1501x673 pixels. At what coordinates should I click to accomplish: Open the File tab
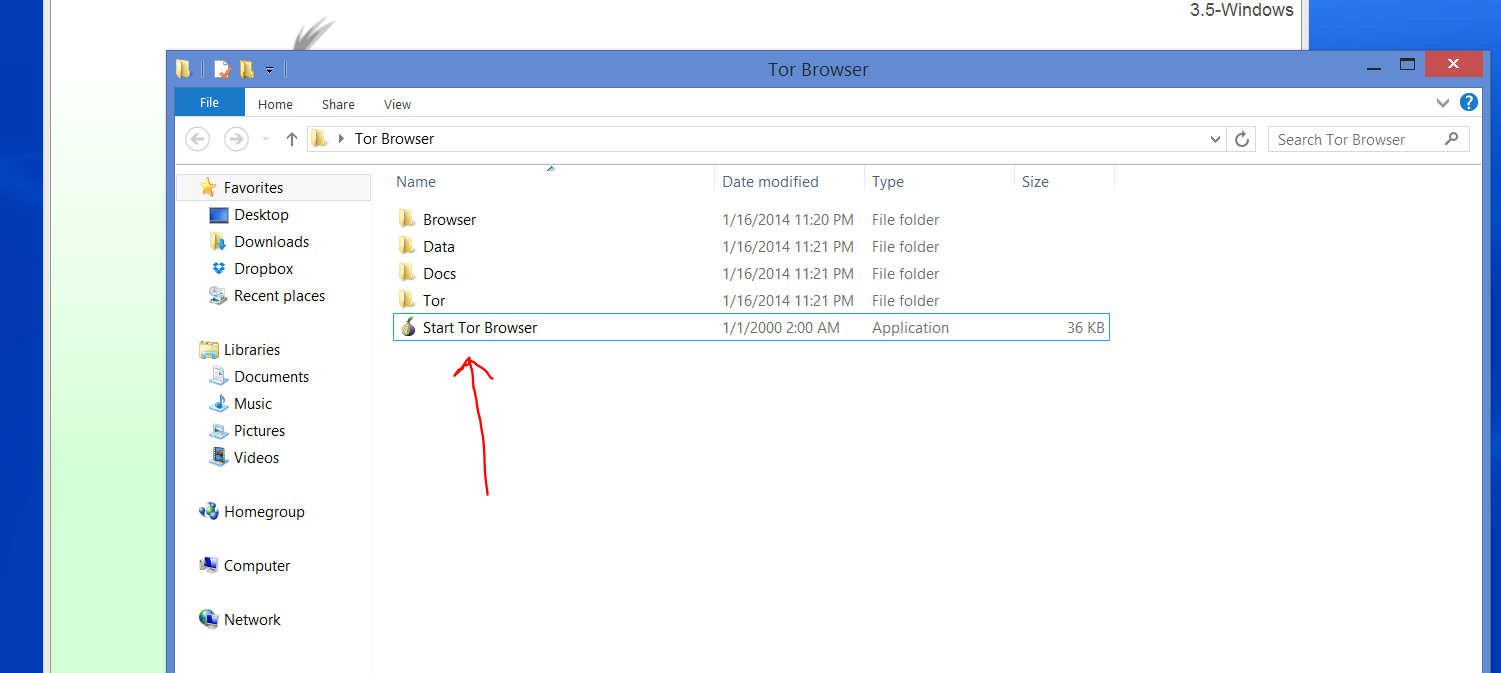point(209,103)
